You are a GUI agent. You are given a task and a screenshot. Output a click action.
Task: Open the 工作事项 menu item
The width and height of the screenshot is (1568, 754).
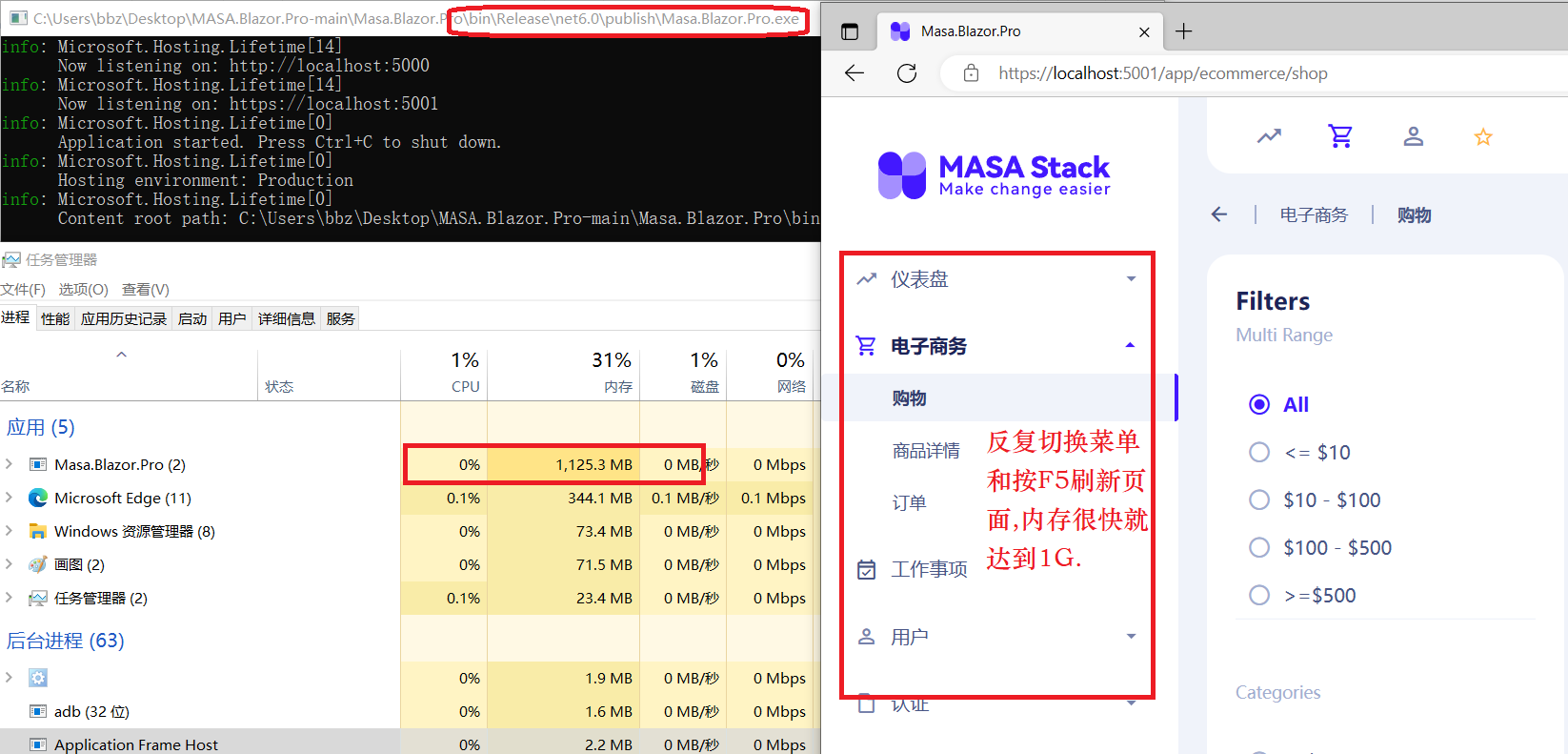coord(929,569)
